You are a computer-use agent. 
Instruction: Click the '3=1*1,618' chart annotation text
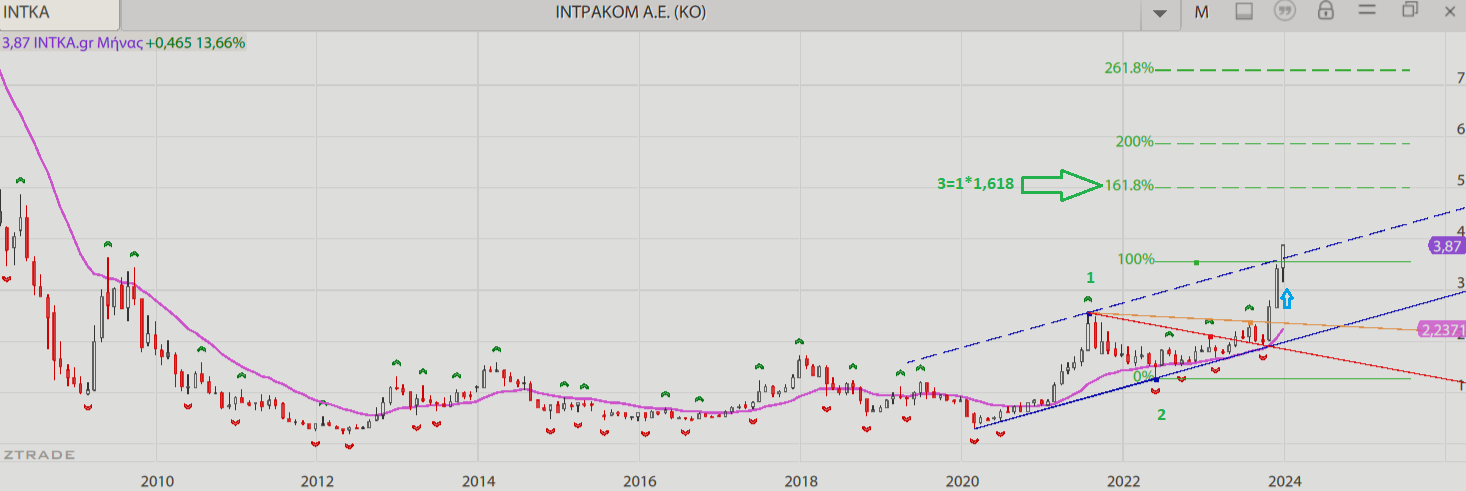975,184
